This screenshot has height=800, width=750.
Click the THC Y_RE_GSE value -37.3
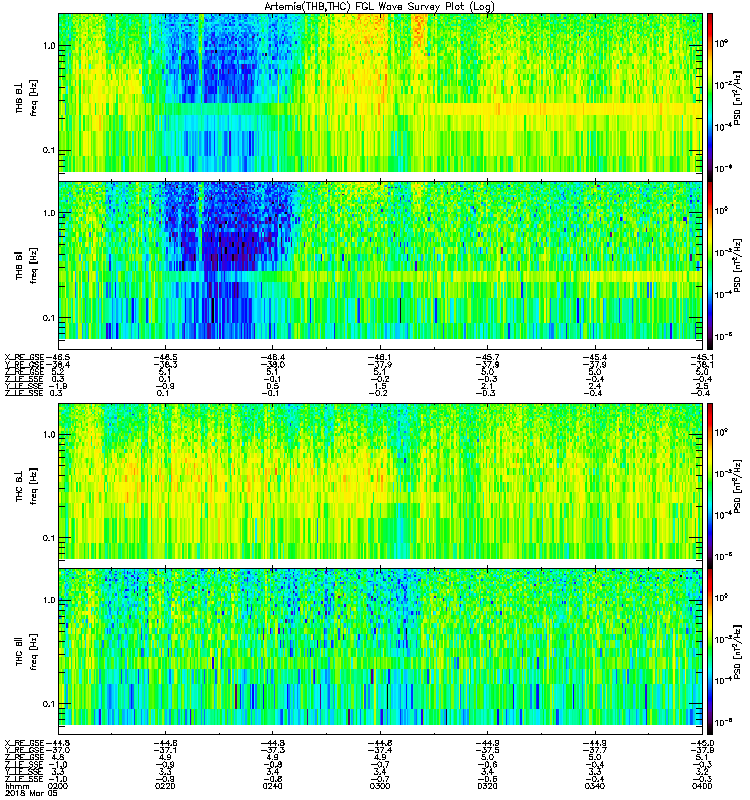(272, 750)
